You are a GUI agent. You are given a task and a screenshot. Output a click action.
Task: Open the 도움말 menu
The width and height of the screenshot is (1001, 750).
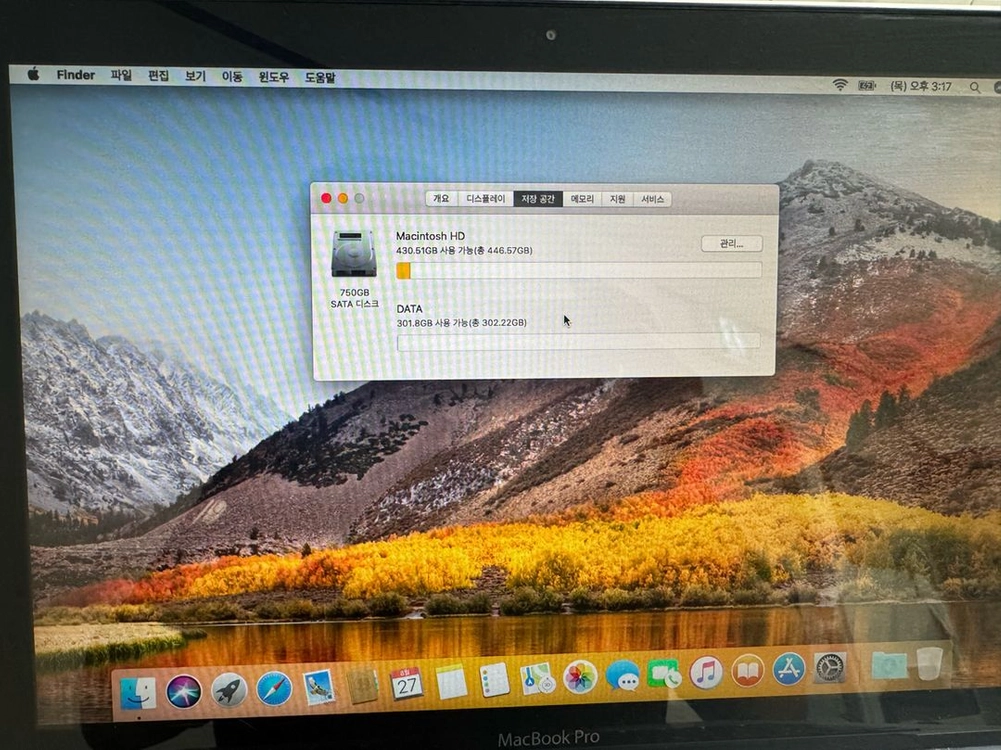[x=320, y=78]
